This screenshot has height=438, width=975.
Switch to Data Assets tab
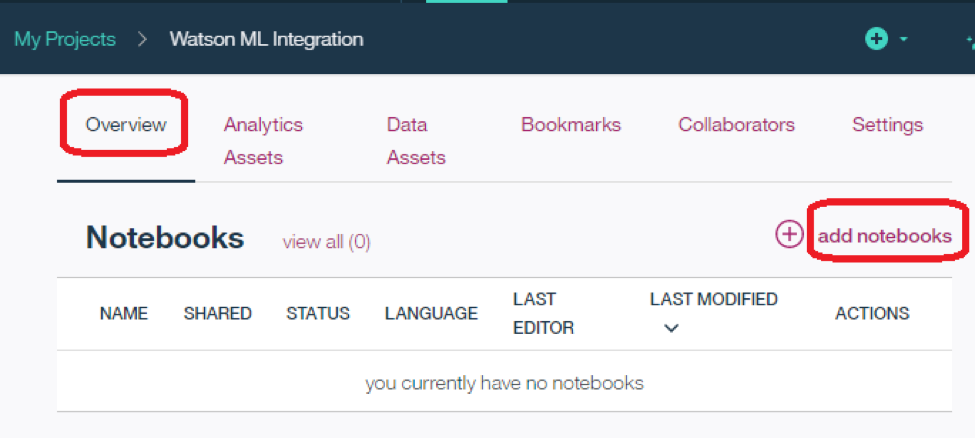click(416, 141)
